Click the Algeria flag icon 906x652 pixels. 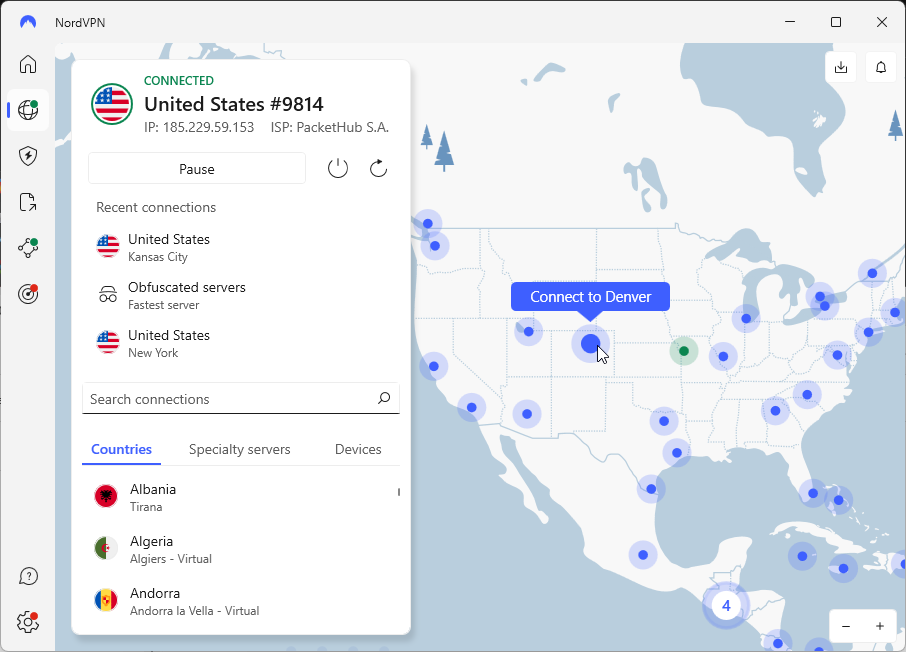[x=106, y=548]
